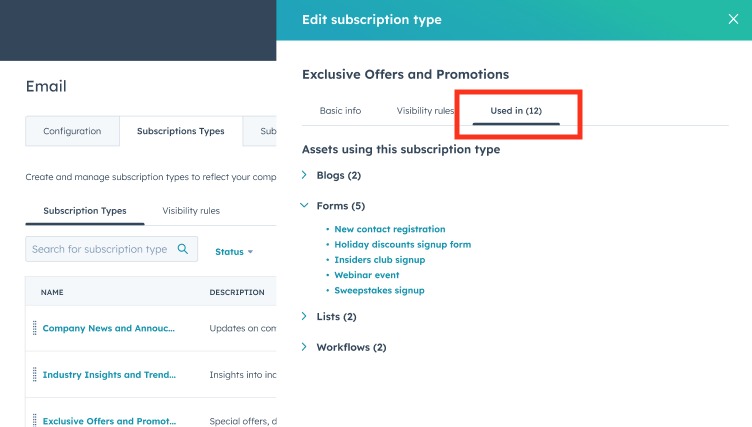The image size is (752, 427).
Task: Select the Used in (12) tab
Action: (x=516, y=111)
